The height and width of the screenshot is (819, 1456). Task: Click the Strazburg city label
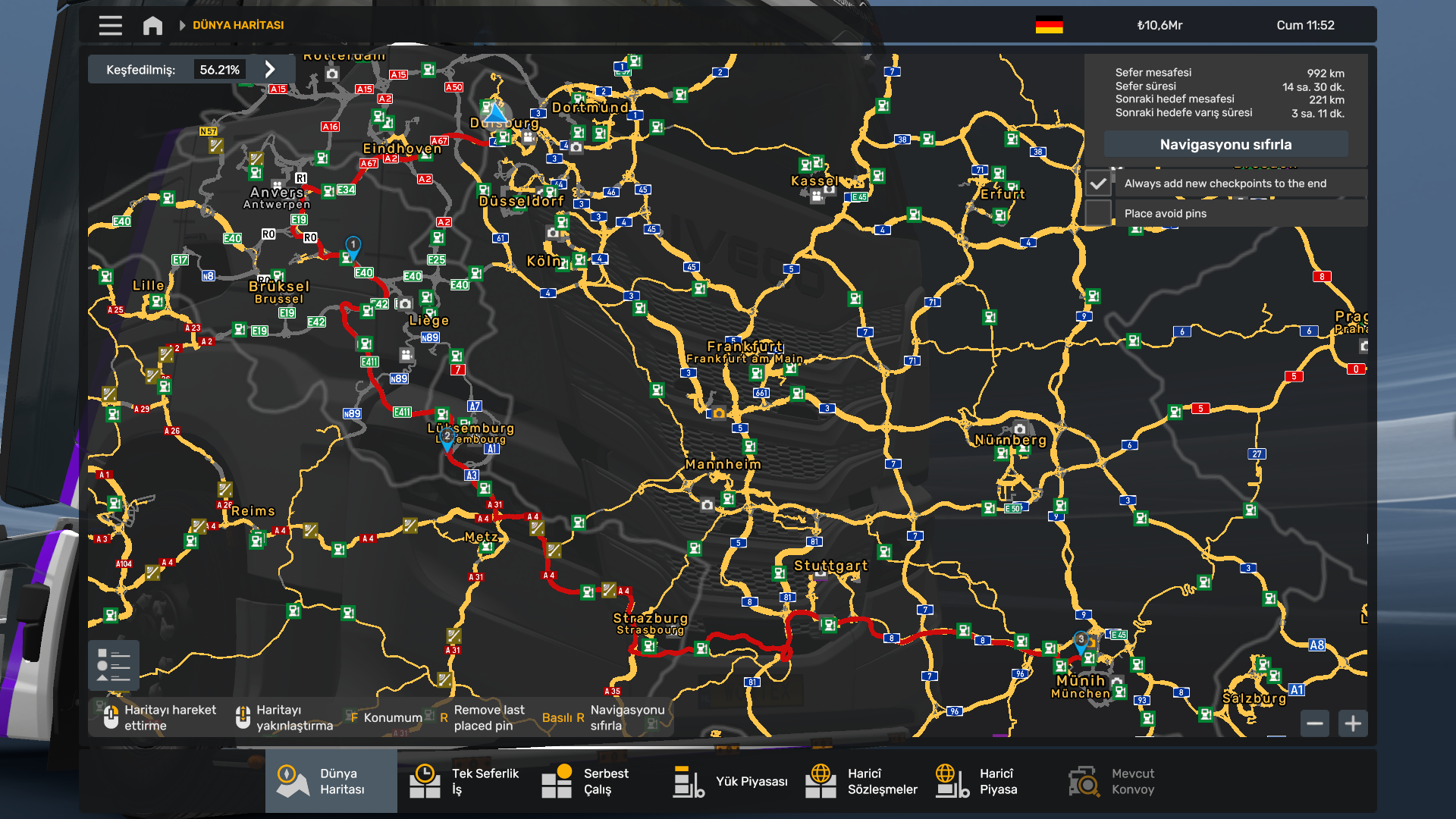[x=651, y=618]
